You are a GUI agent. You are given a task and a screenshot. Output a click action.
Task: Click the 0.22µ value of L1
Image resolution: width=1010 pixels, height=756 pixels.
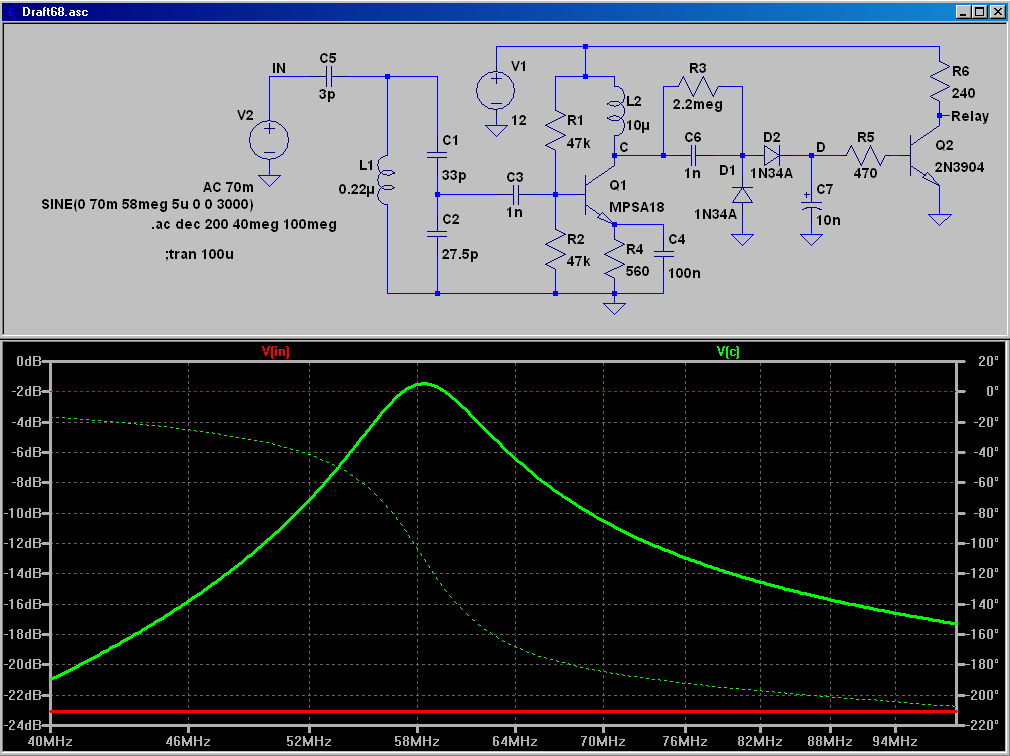tap(356, 190)
